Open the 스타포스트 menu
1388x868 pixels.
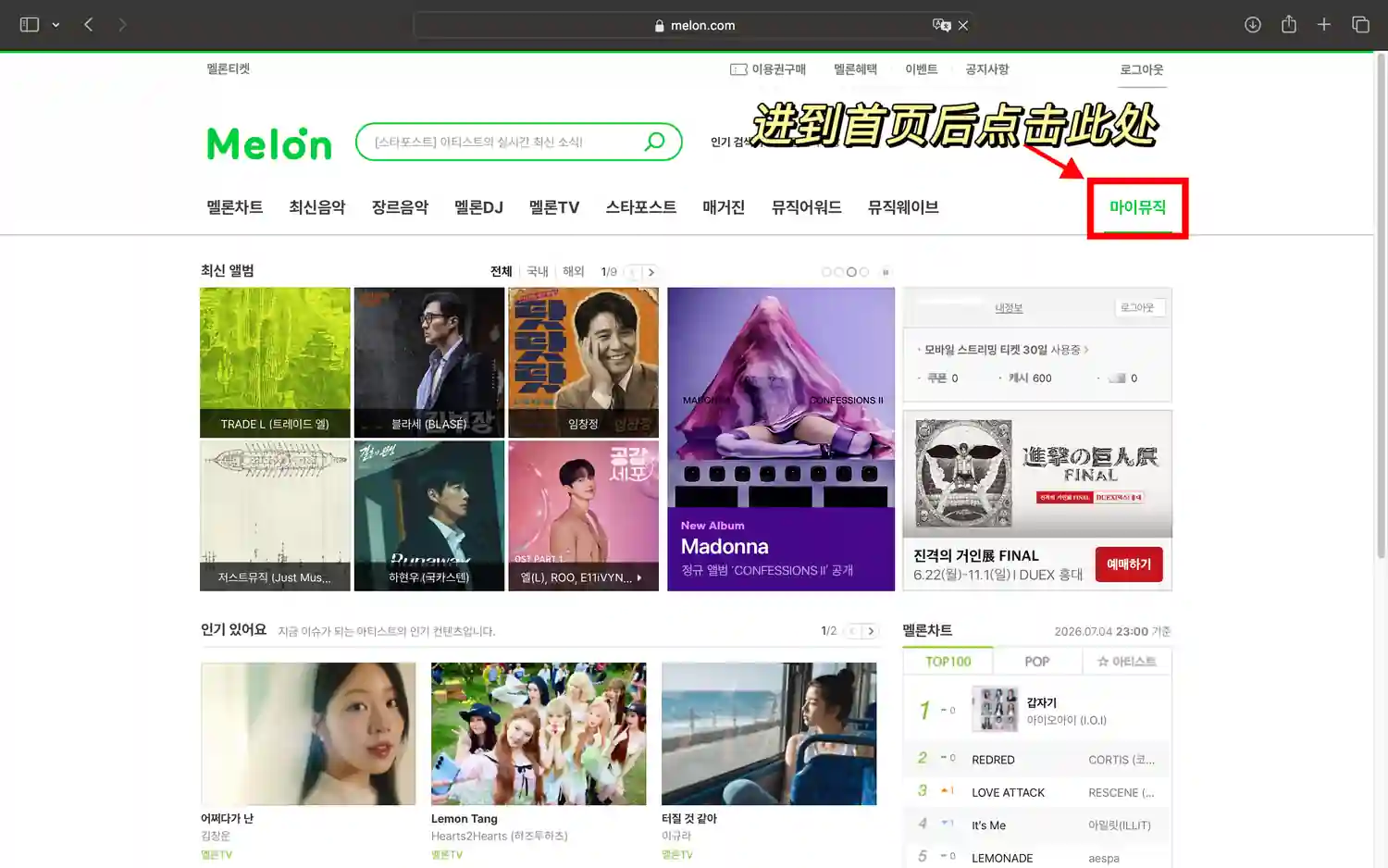pyautogui.click(x=640, y=207)
